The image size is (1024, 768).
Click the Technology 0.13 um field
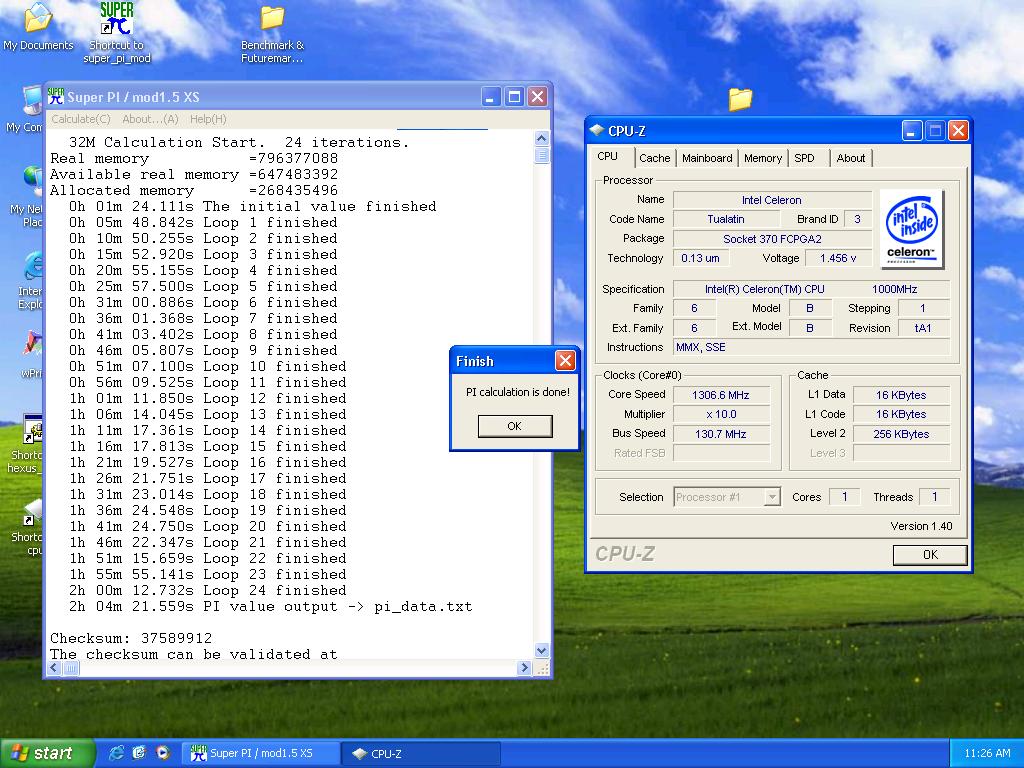click(701, 258)
